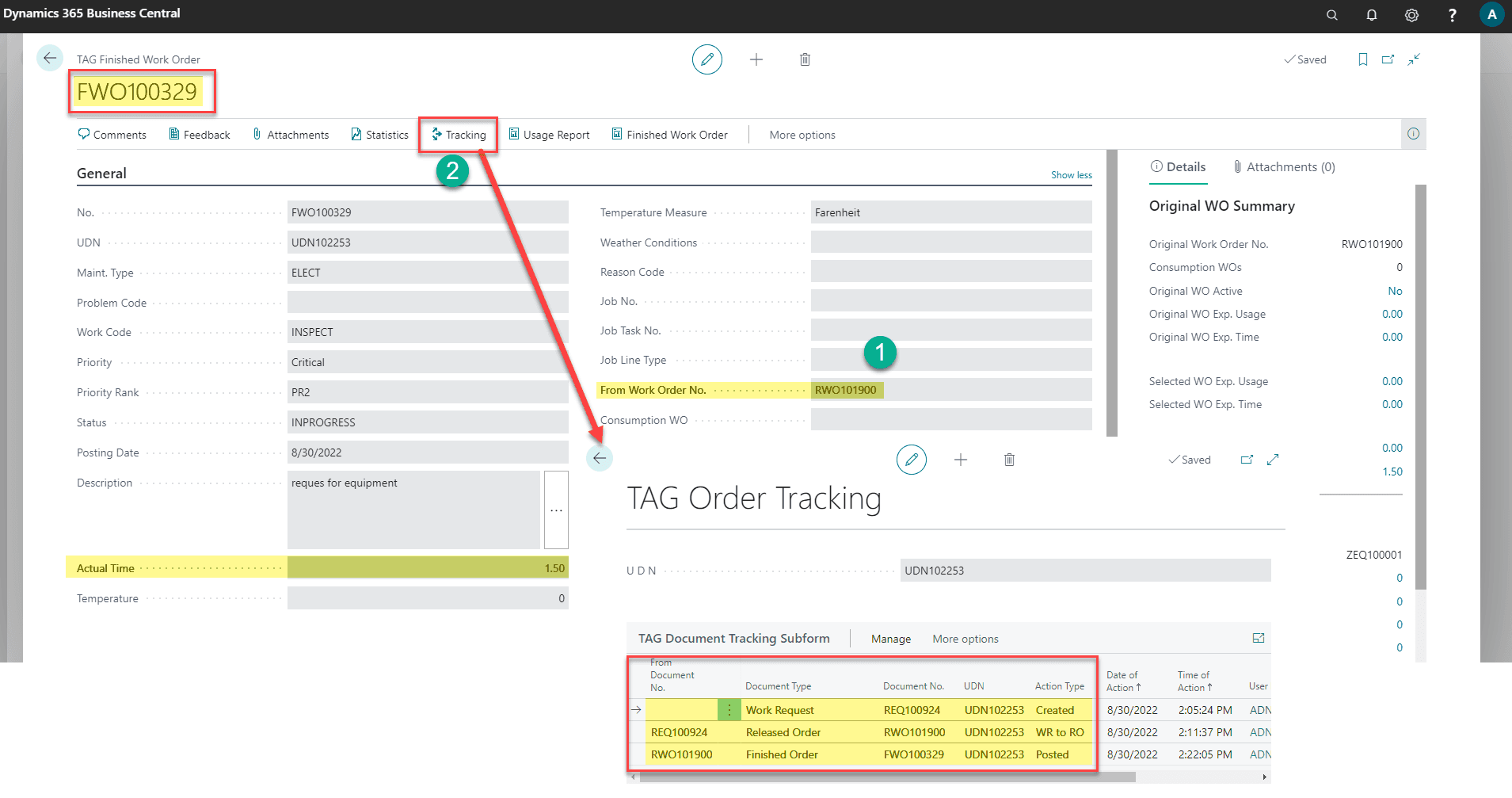Click the Priority field showing Critical
This screenshot has width=1512, height=798.
[x=428, y=362]
